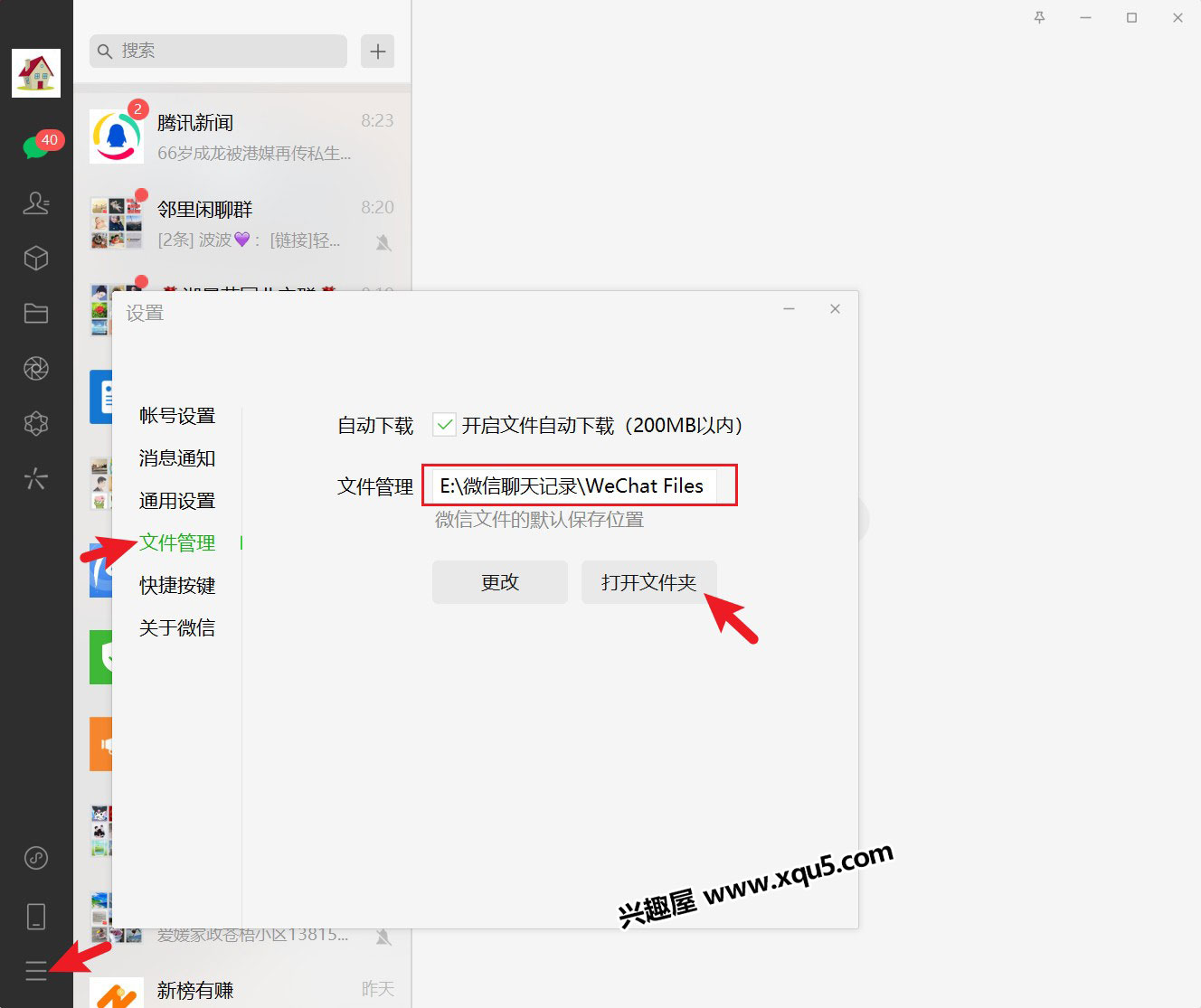Open the Moments aperture icon in the sidebar
1201x1008 pixels.
[x=36, y=369]
